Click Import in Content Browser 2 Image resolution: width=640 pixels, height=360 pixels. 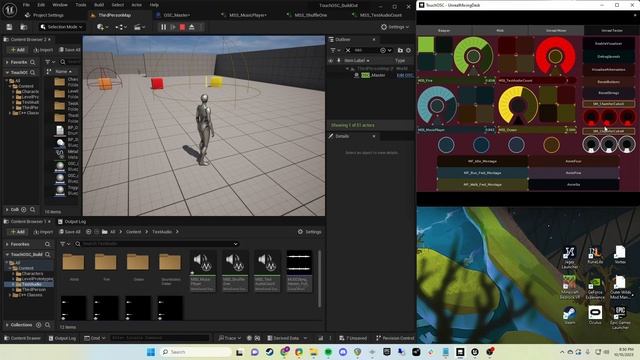[x=43, y=50]
